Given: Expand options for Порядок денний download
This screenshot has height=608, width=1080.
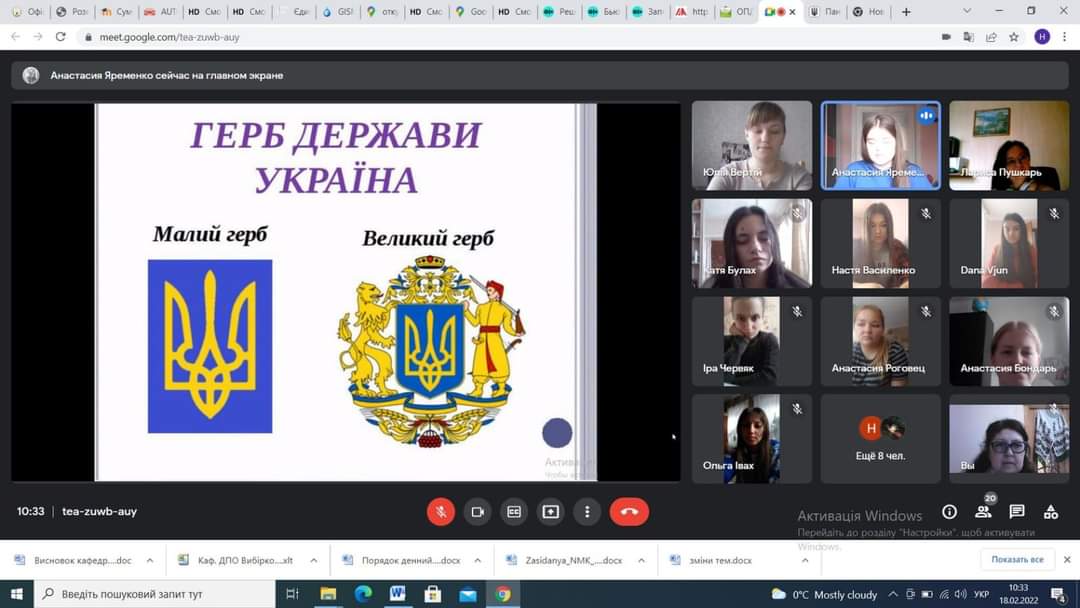Looking at the screenshot, I should (477, 560).
